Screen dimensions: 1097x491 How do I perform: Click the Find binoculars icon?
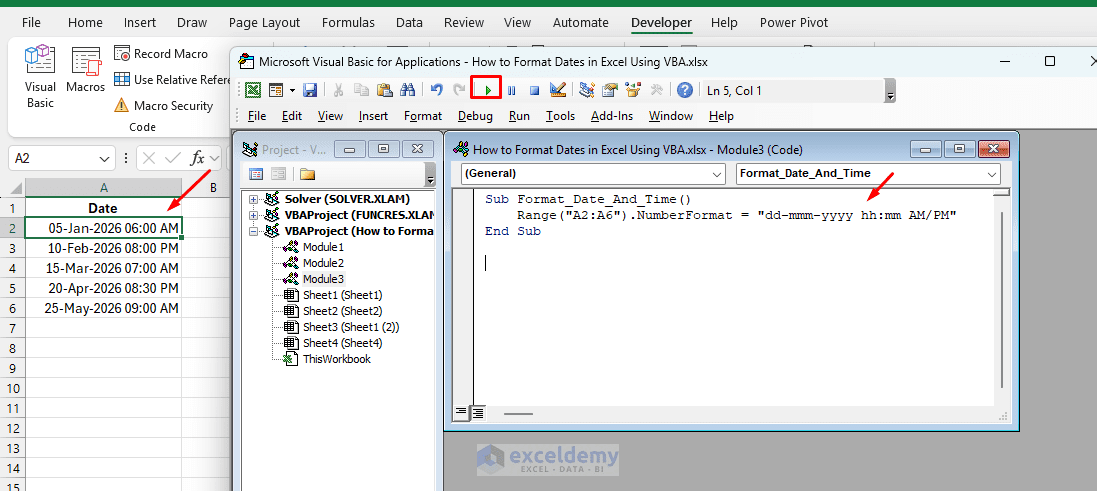click(407, 90)
